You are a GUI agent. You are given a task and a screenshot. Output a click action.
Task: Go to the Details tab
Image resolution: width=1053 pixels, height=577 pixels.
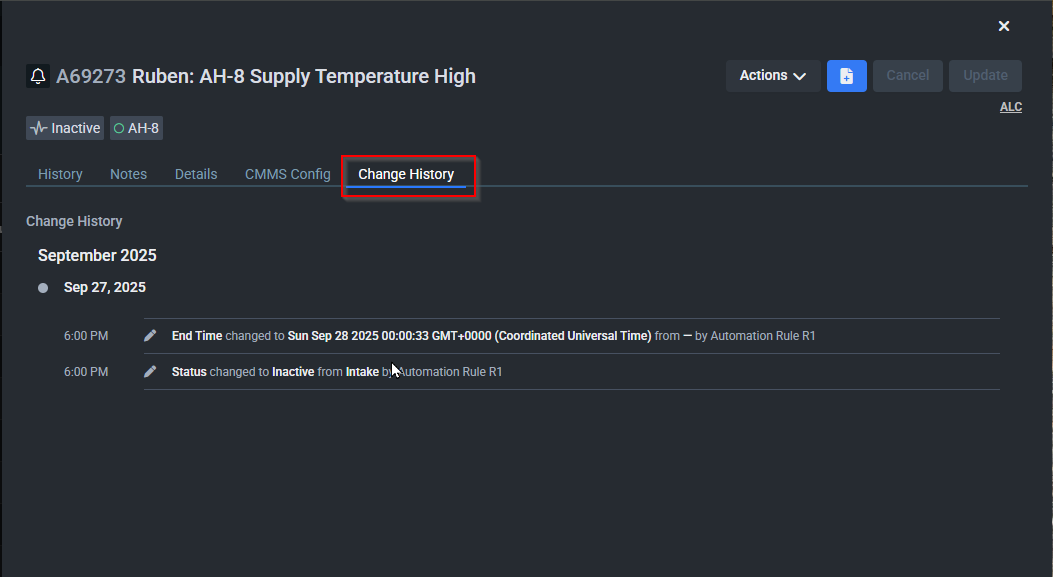[x=196, y=174]
